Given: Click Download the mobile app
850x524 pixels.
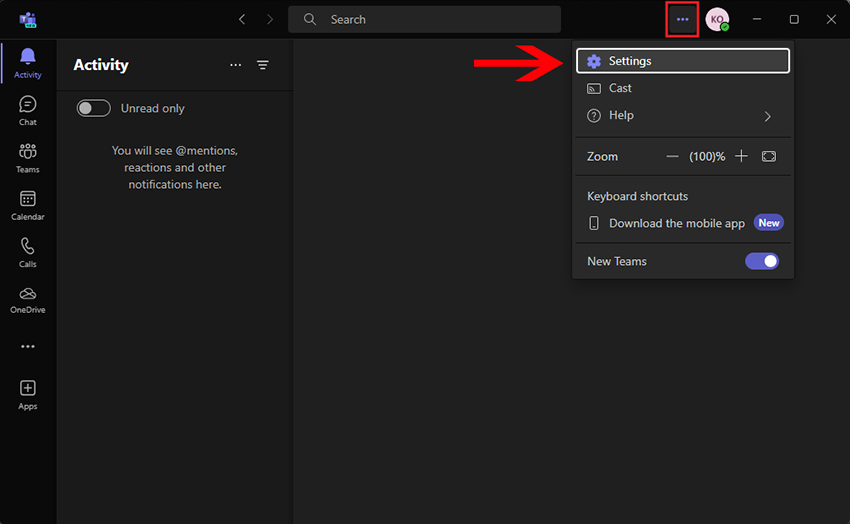Looking at the screenshot, I should tap(676, 223).
